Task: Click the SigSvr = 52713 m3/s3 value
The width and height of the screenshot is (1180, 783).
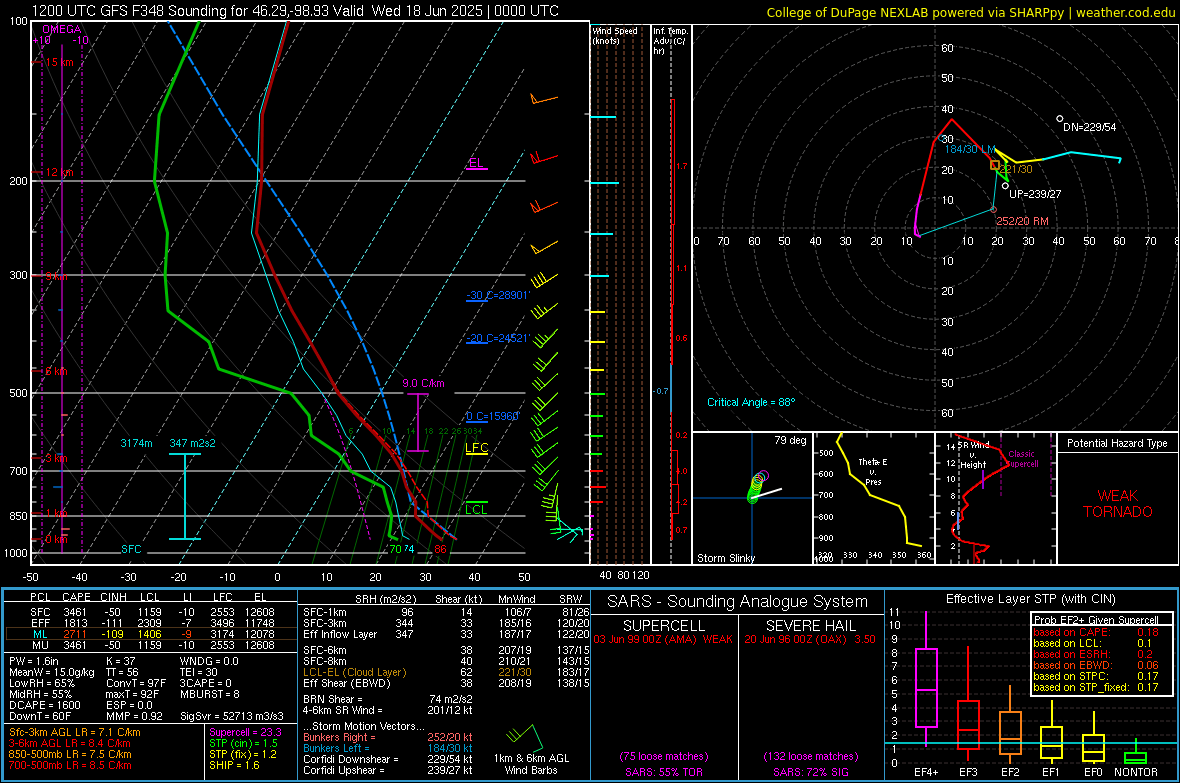Action: 232,717
